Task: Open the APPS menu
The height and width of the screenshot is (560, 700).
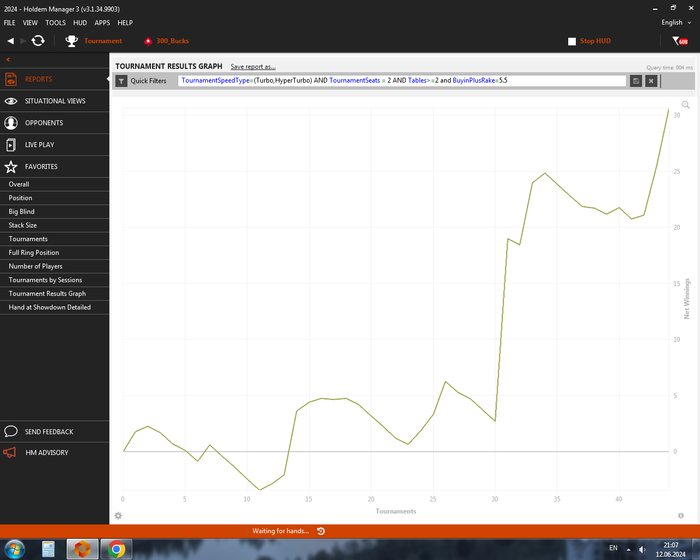Action: coord(102,23)
